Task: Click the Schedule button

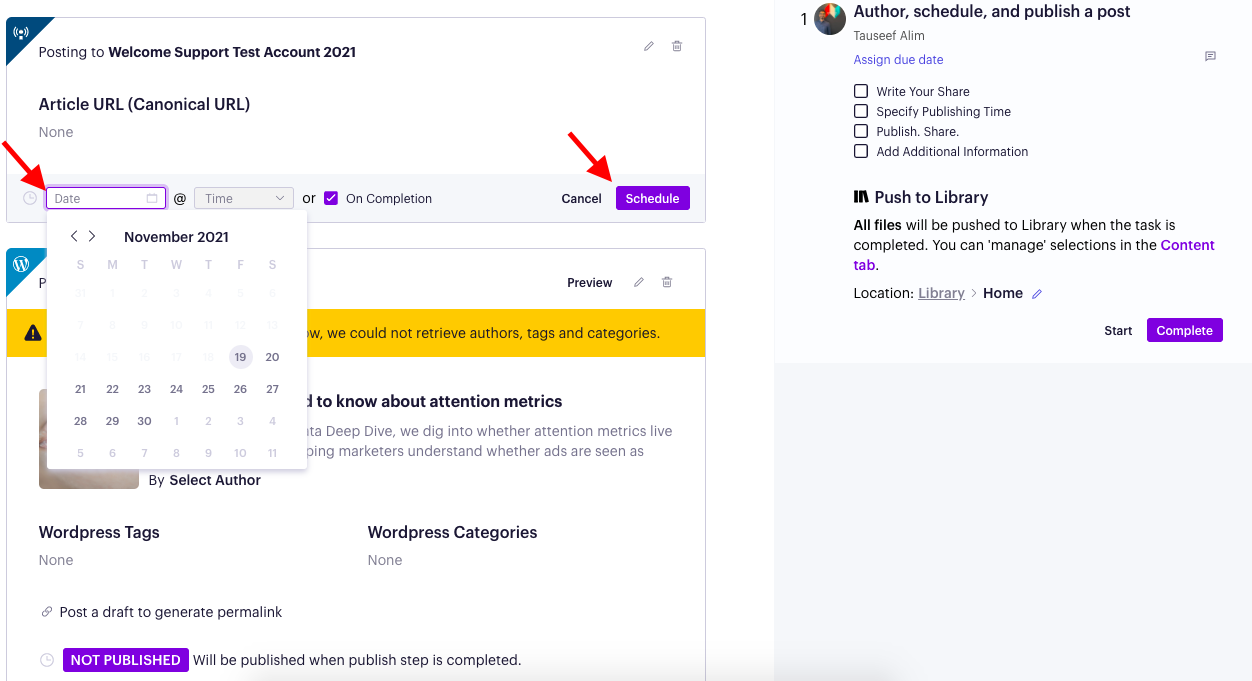Action: point(652,198)
